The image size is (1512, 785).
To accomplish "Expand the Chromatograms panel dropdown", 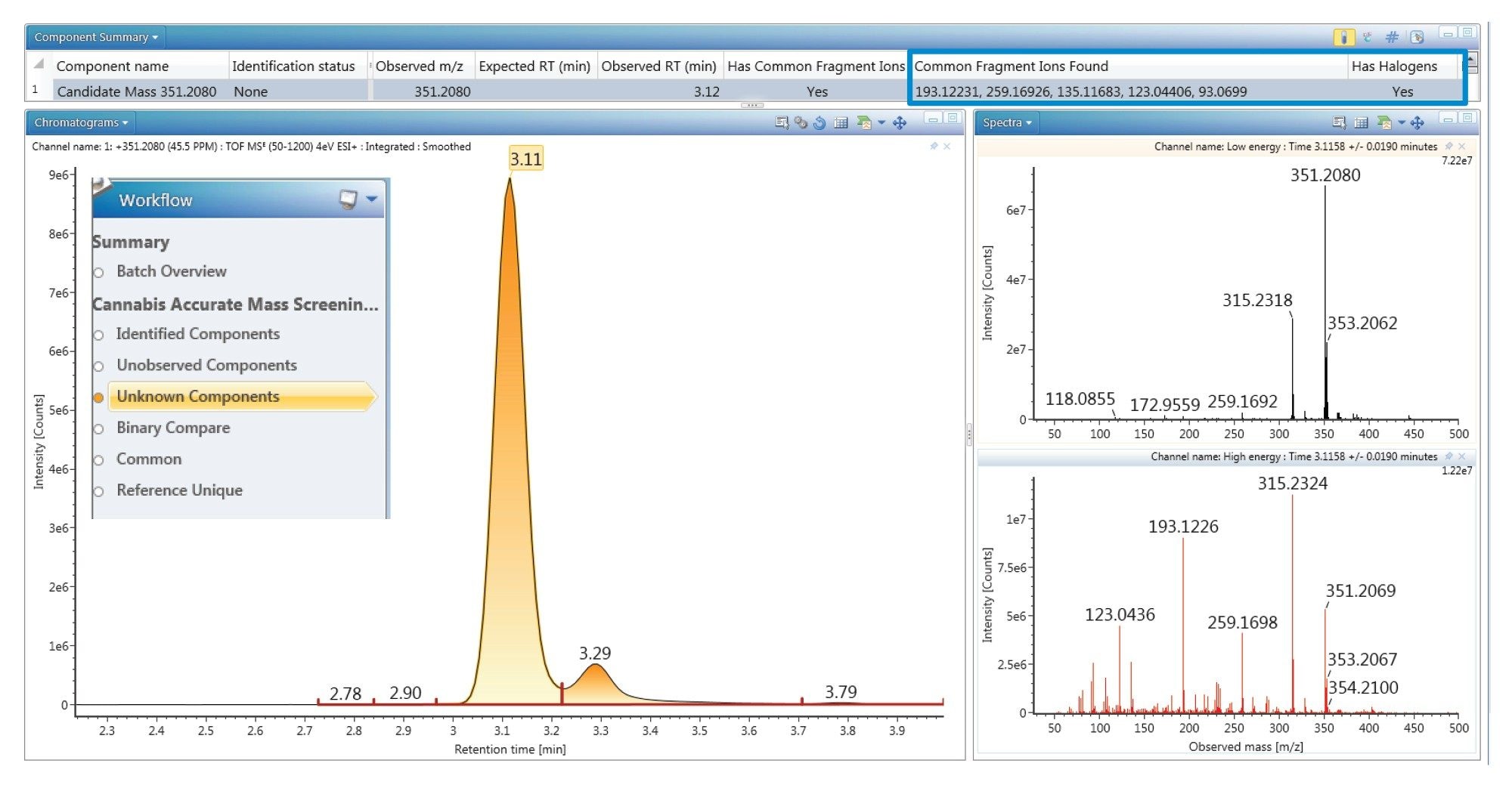I will click(81, 122).
